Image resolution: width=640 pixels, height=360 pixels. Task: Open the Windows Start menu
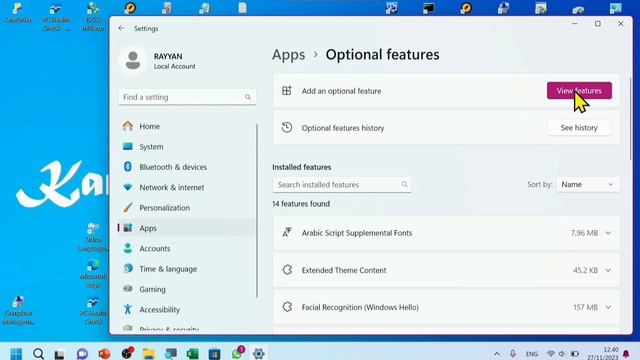coord(16,353)
